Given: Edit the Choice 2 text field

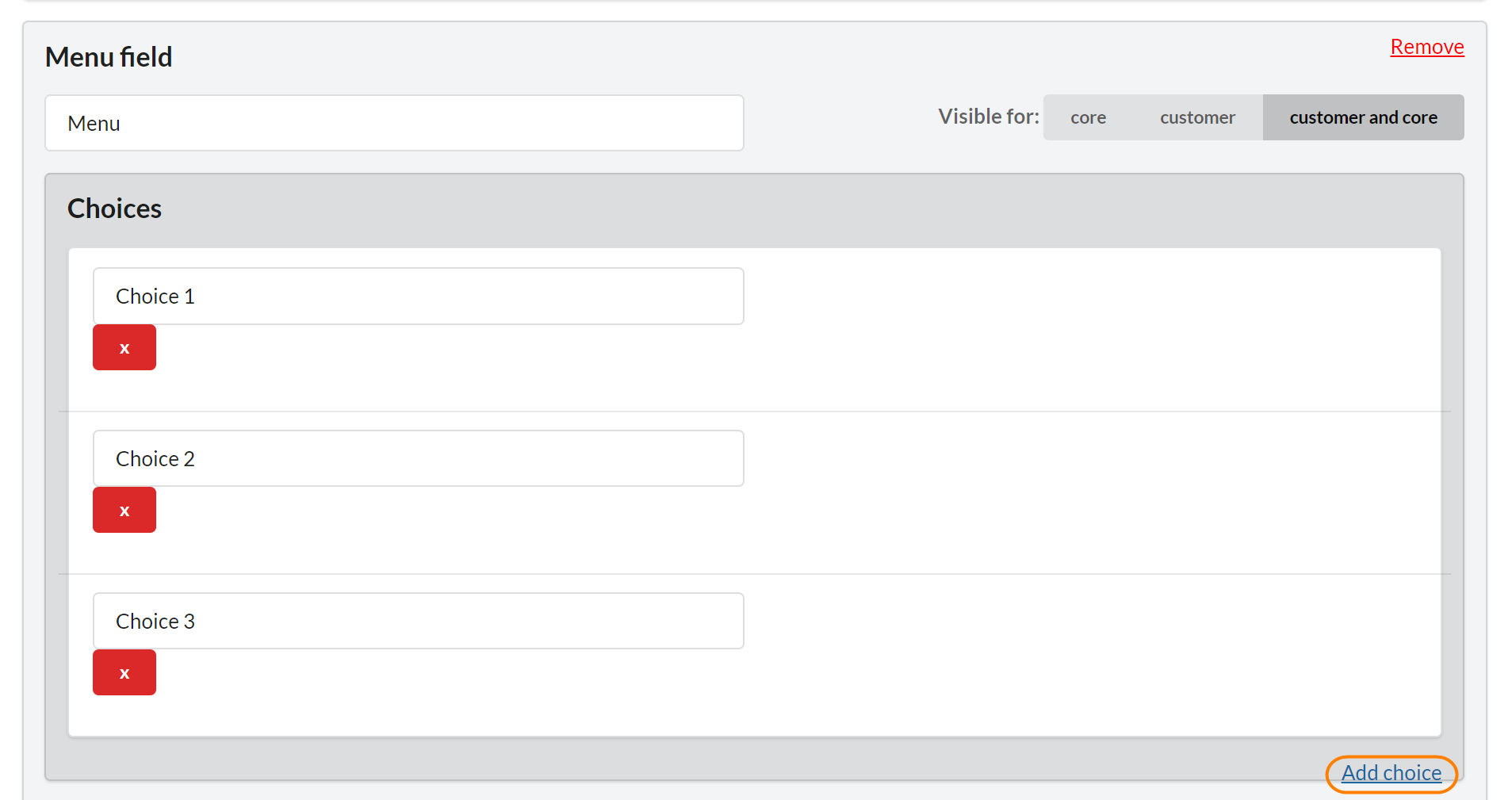Looking at the screenshot, I should point(418,458).
